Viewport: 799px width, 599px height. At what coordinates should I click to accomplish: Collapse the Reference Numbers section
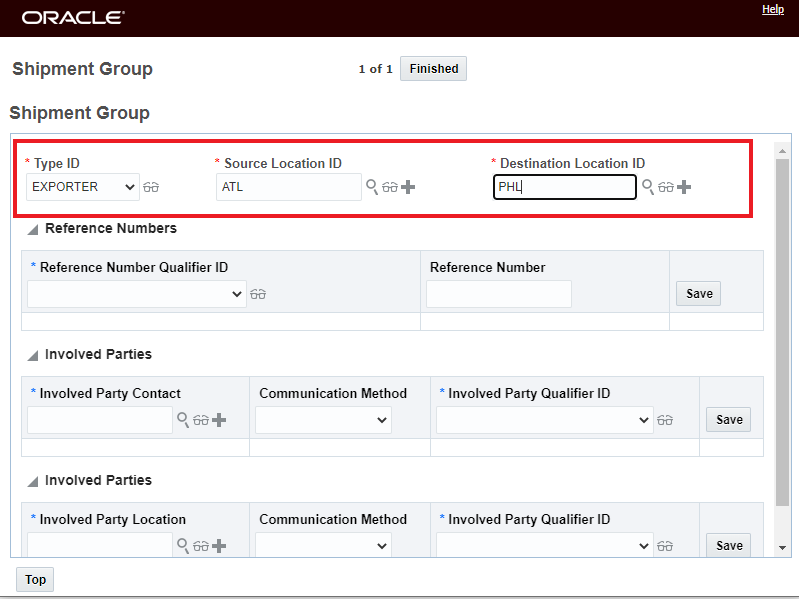tap(33, 229)
